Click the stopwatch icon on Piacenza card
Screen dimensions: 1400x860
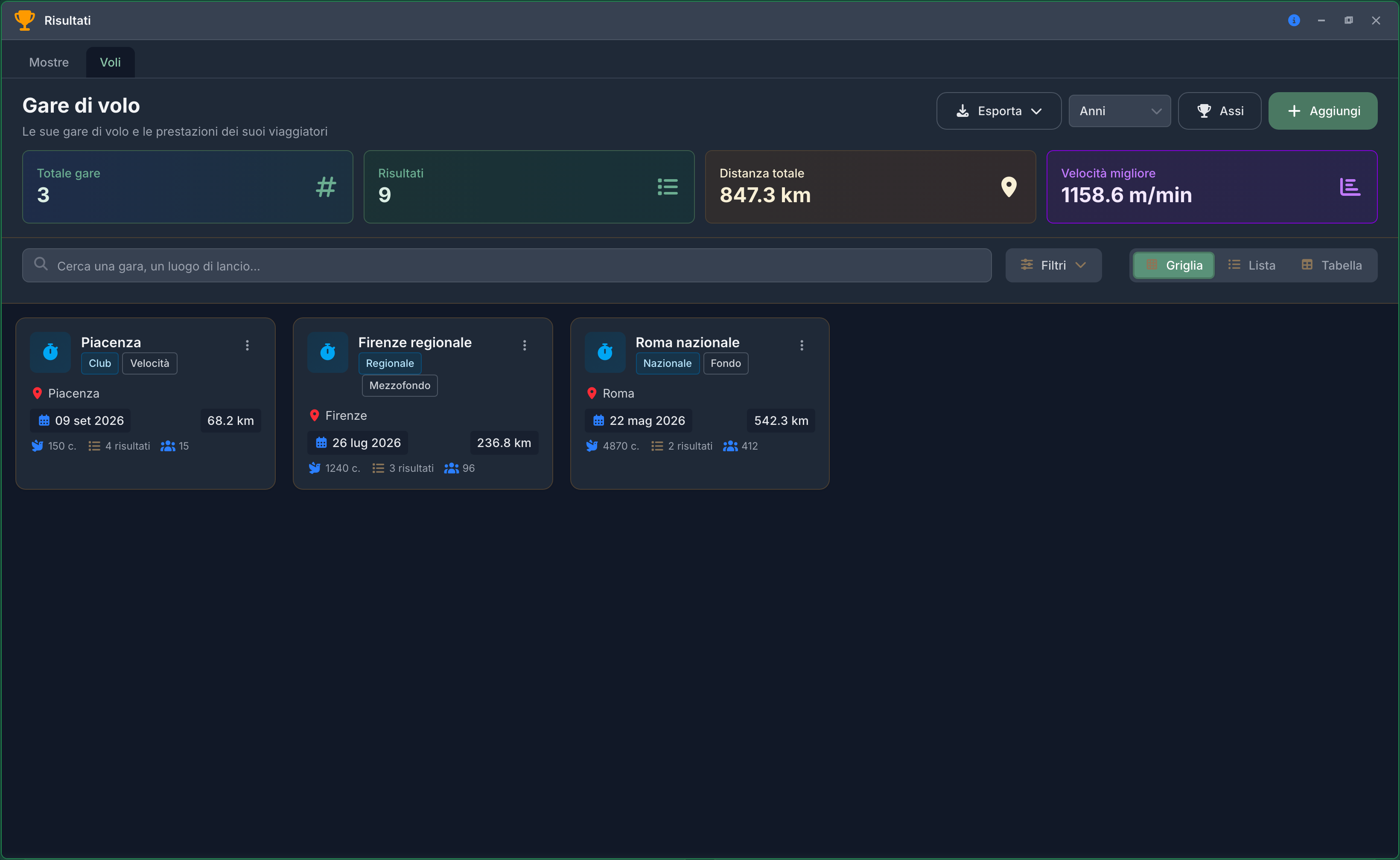50,352
